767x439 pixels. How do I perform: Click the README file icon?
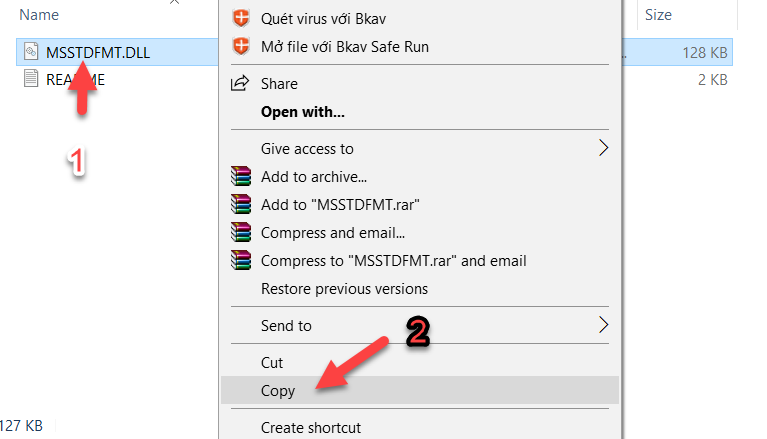point(30,80)
